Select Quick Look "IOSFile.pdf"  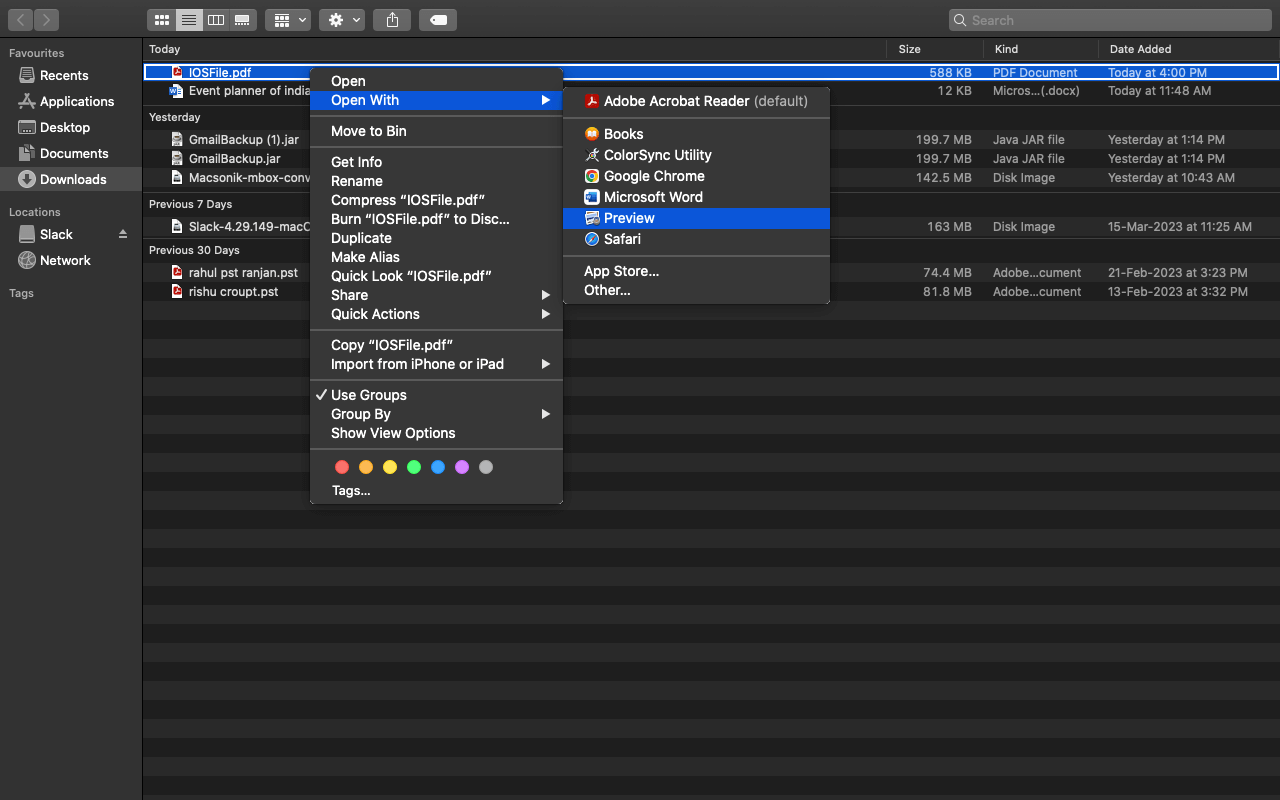pos(436,276)
